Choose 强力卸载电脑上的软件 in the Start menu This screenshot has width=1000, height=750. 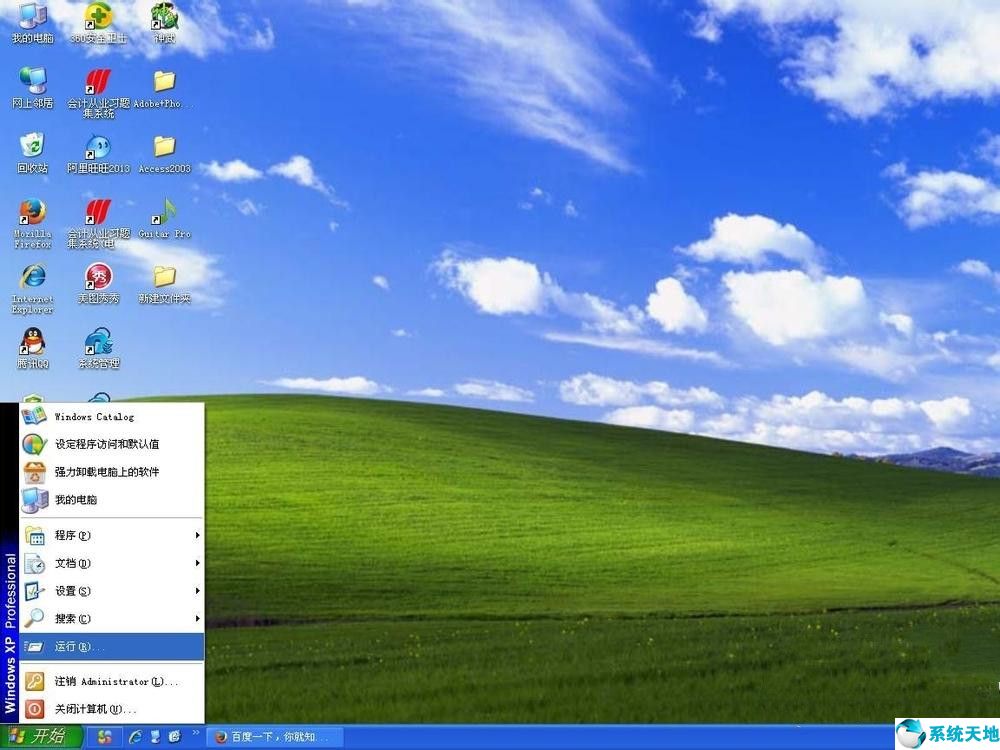point(112,472)
